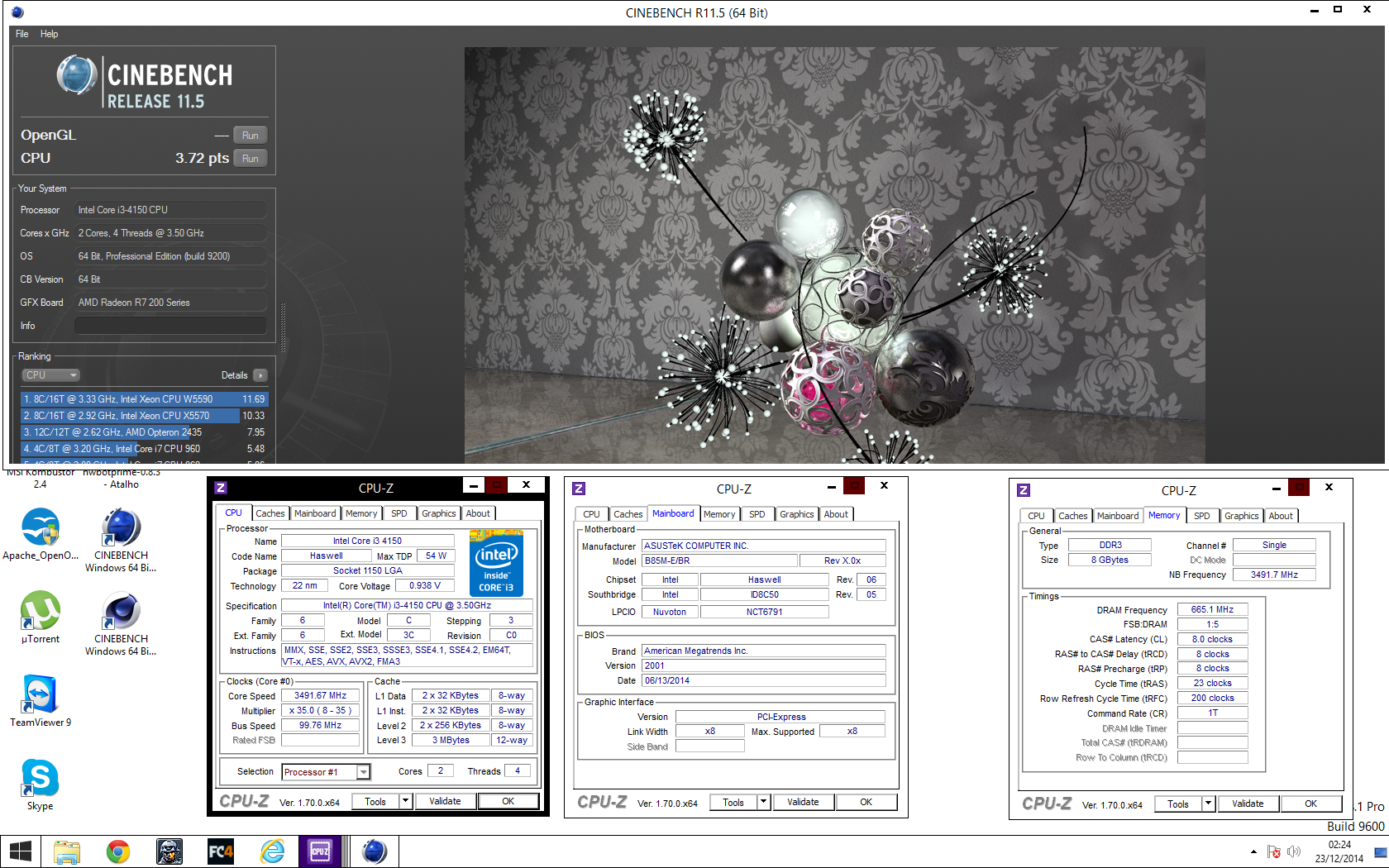Expand Tools dropdown arrow in Mainboard CPU-Z window
This screenshot has width=1389, height=868.
[763, 802]
